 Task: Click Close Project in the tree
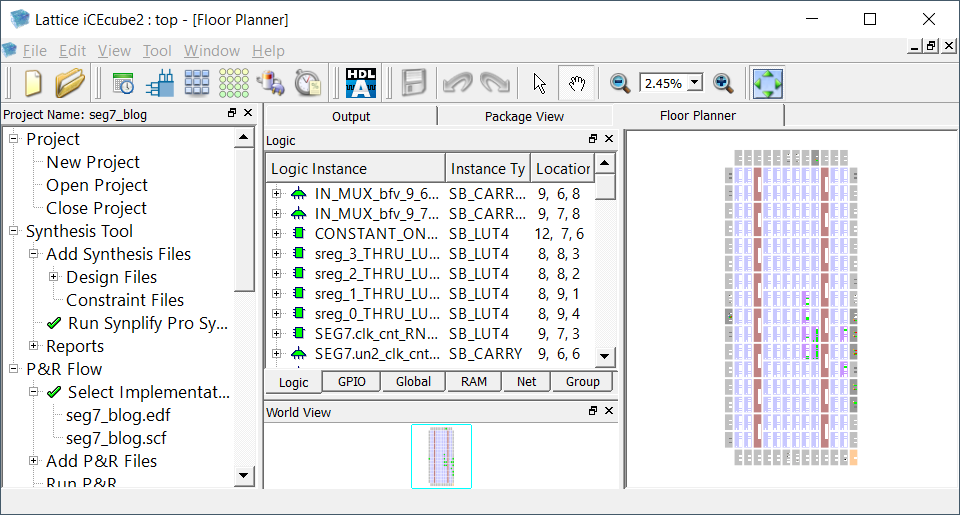(96, 208)
